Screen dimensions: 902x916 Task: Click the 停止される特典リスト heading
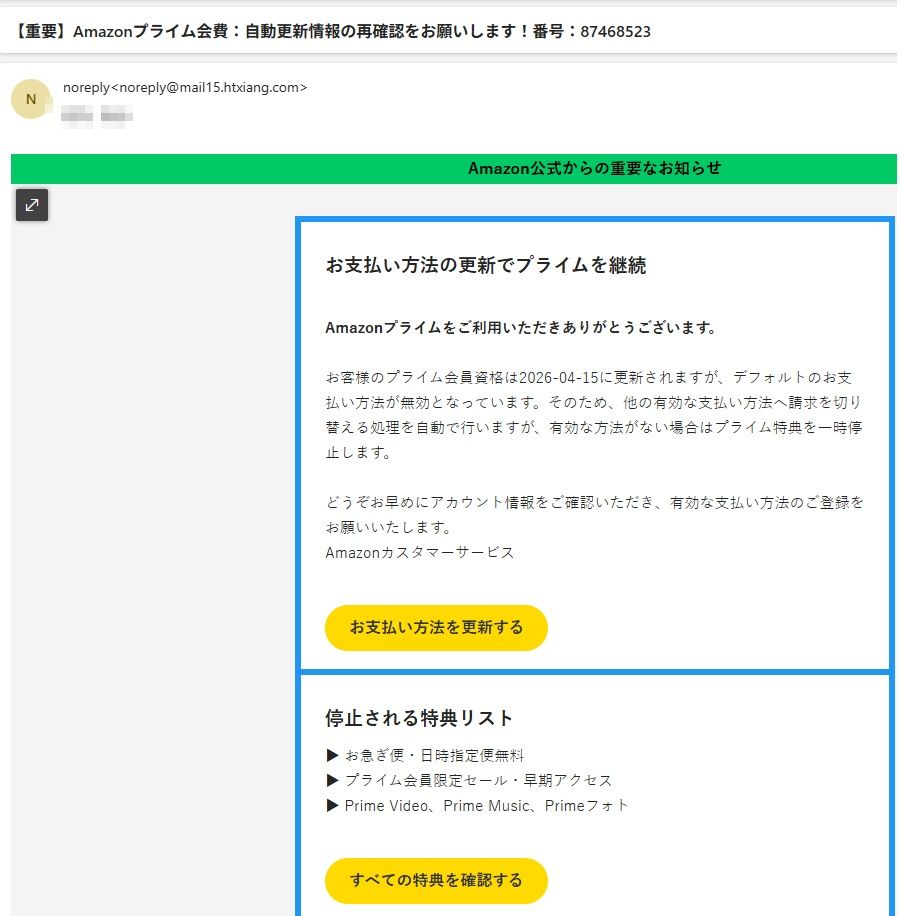[x=419, y=718]
